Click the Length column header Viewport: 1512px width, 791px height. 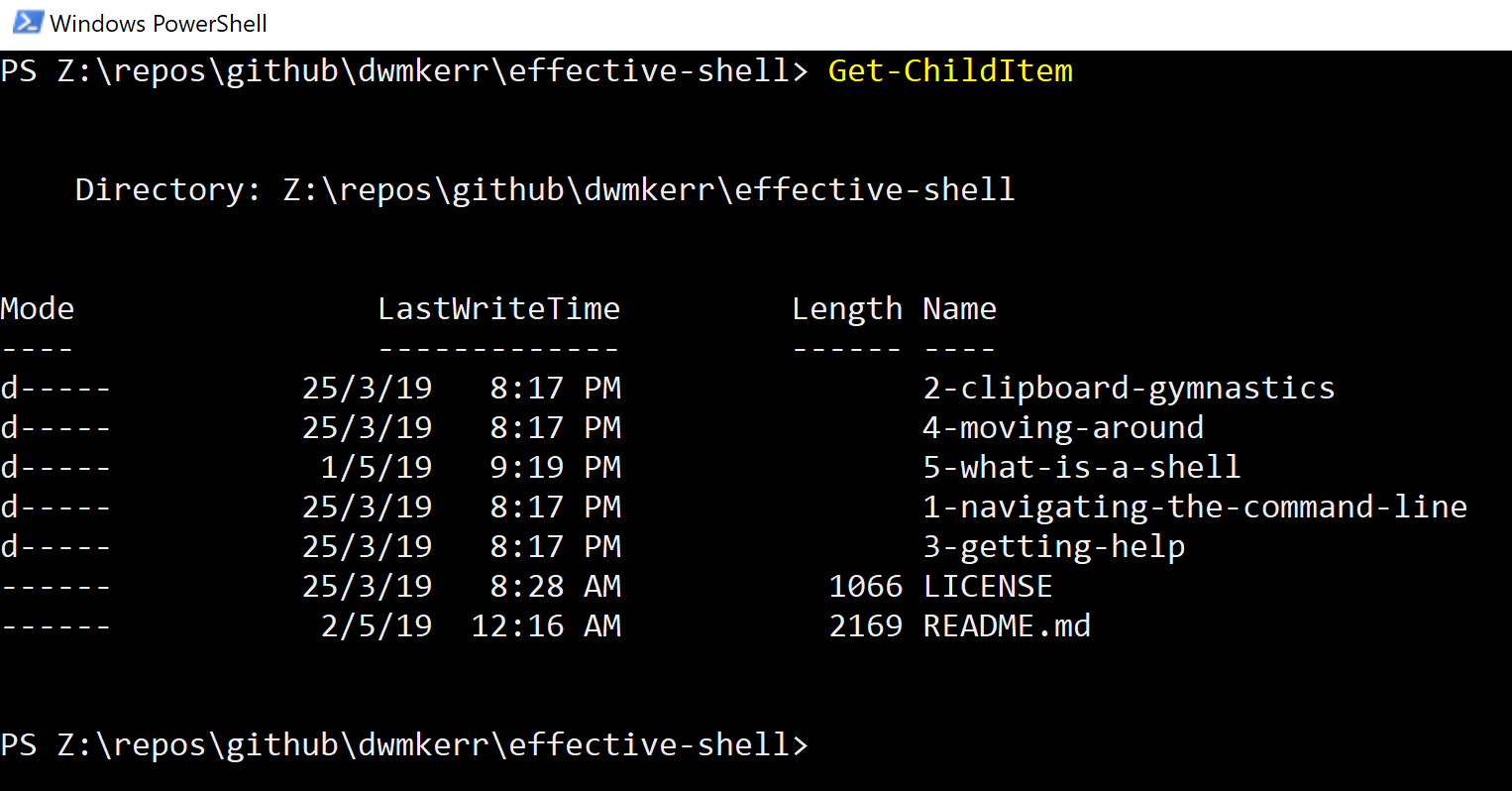point(847,310)
